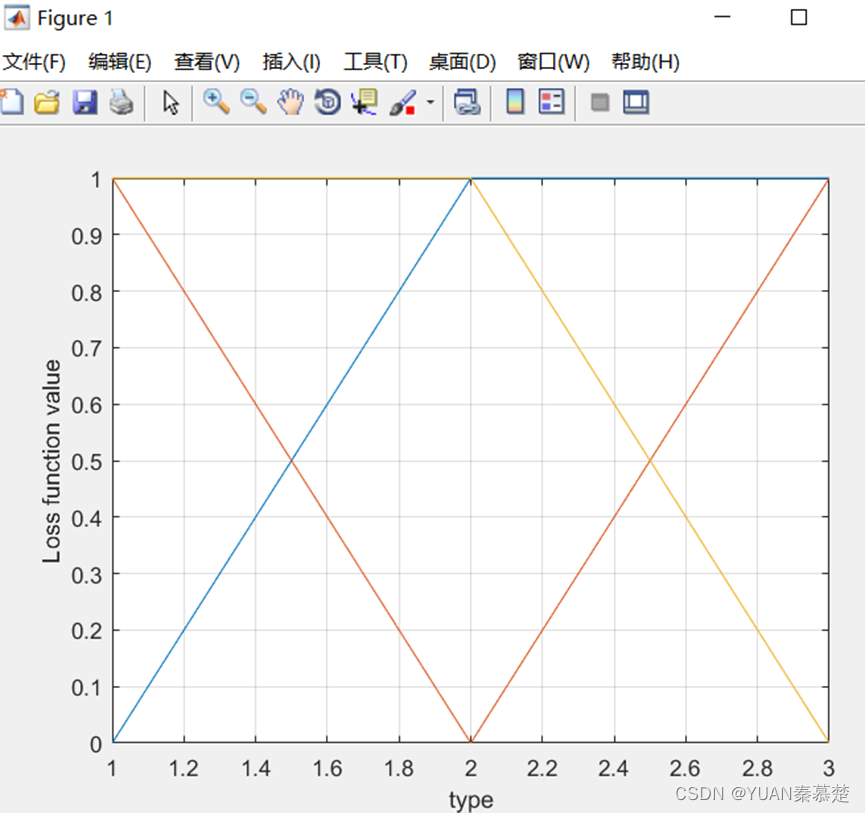The image size is (865, 813).
Task: Click the x-axis tick label 2.4
Action: (x=613, y=768)
